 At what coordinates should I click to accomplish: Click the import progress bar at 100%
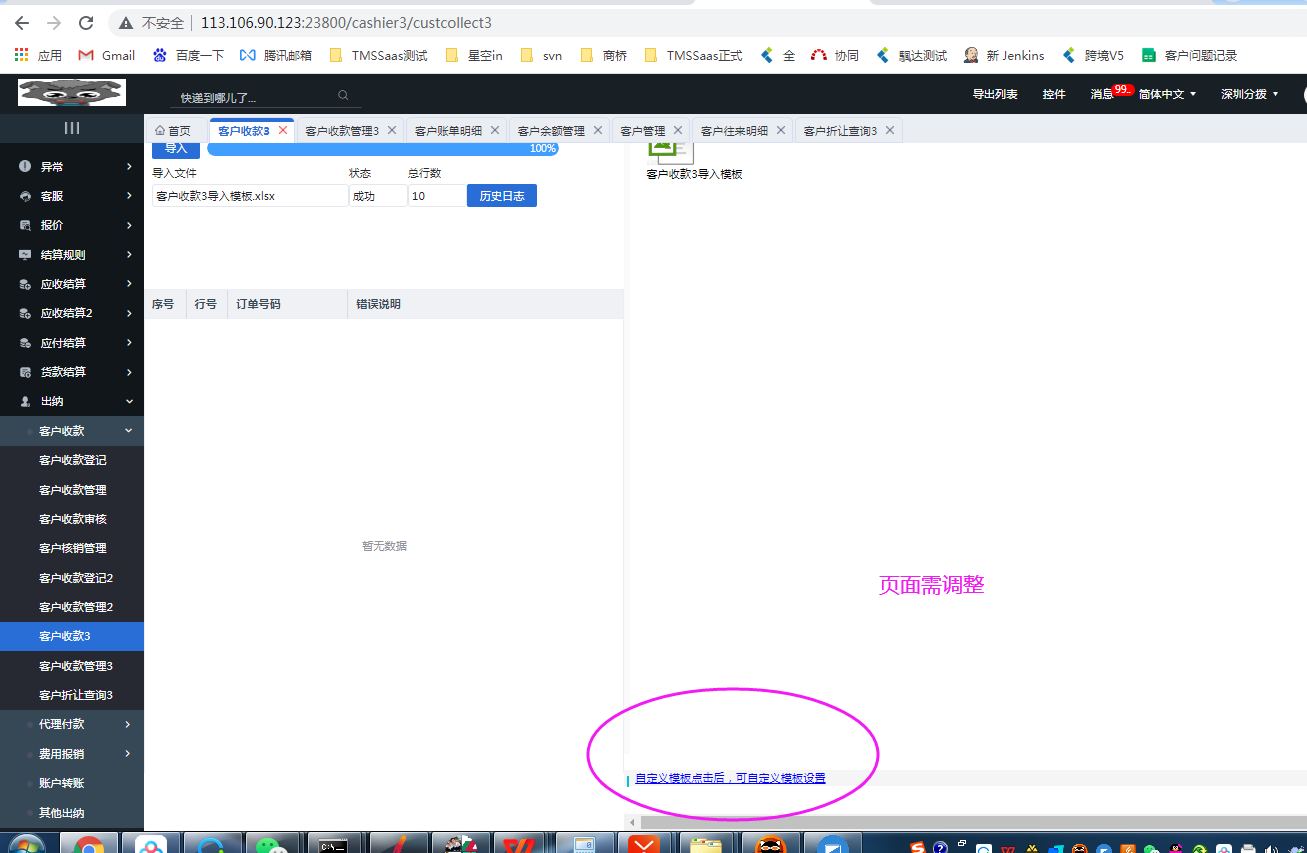[x=383, y=149]
